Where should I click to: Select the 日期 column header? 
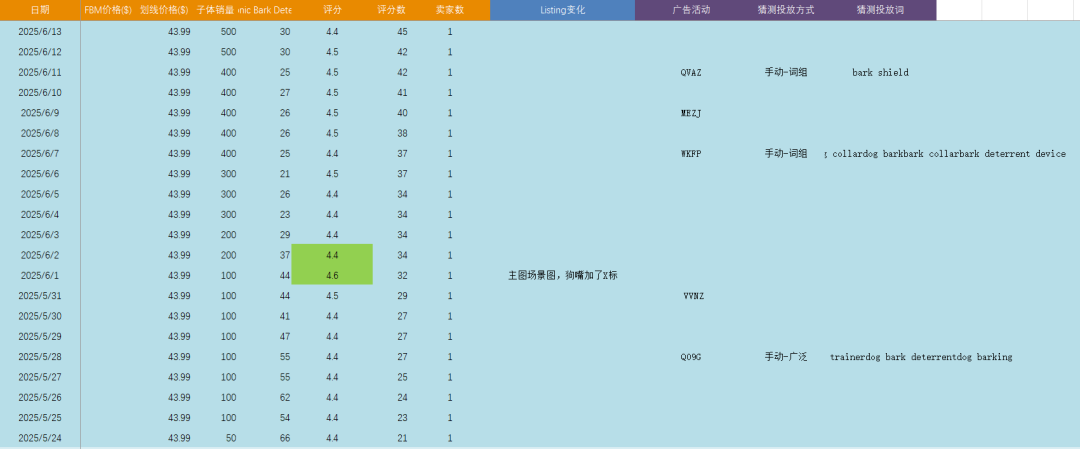point(40,10)
